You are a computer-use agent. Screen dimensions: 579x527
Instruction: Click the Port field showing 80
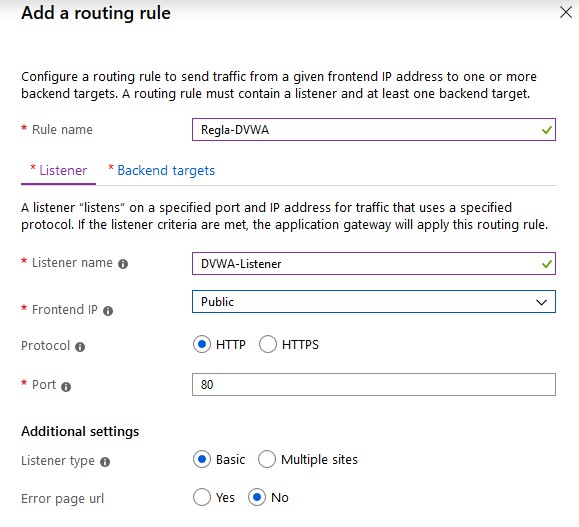[374, 384]
